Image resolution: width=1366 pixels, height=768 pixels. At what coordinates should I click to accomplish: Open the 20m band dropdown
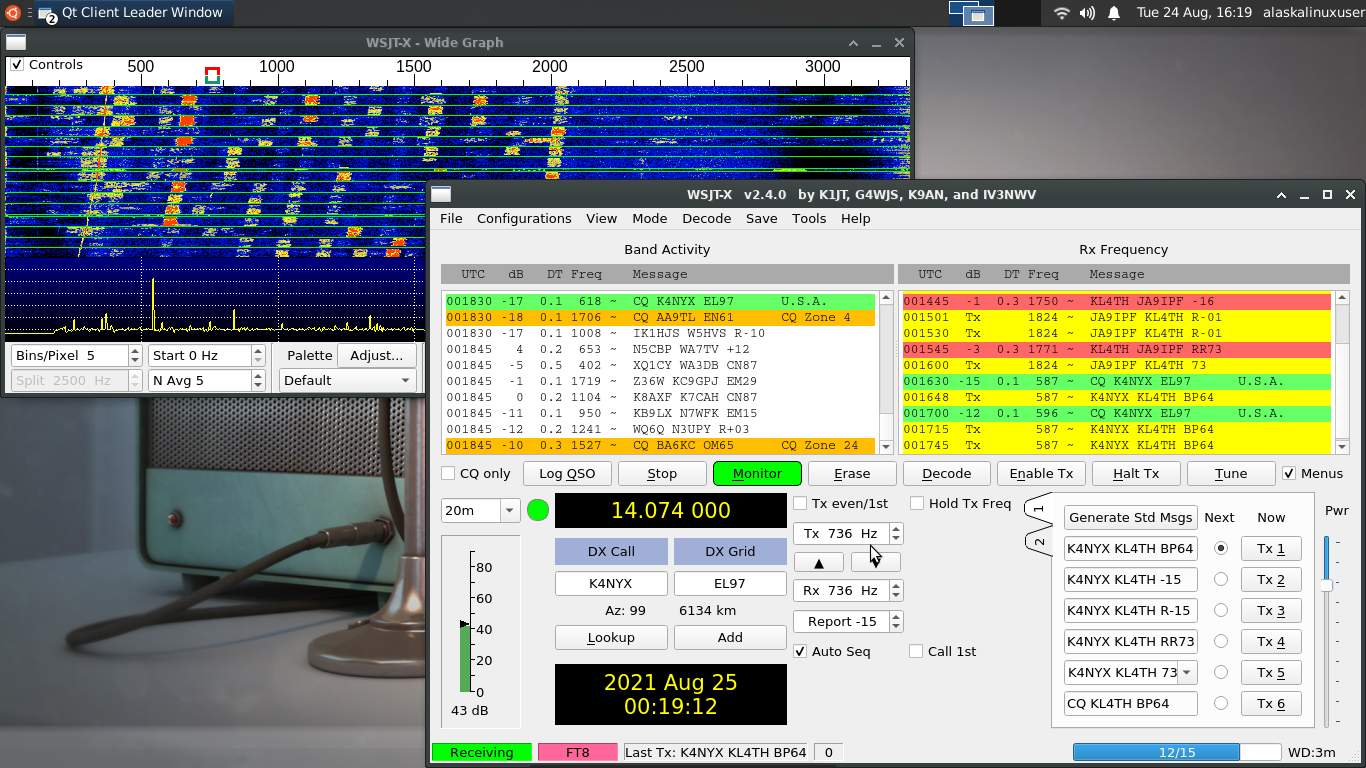[x=509, y=511]
